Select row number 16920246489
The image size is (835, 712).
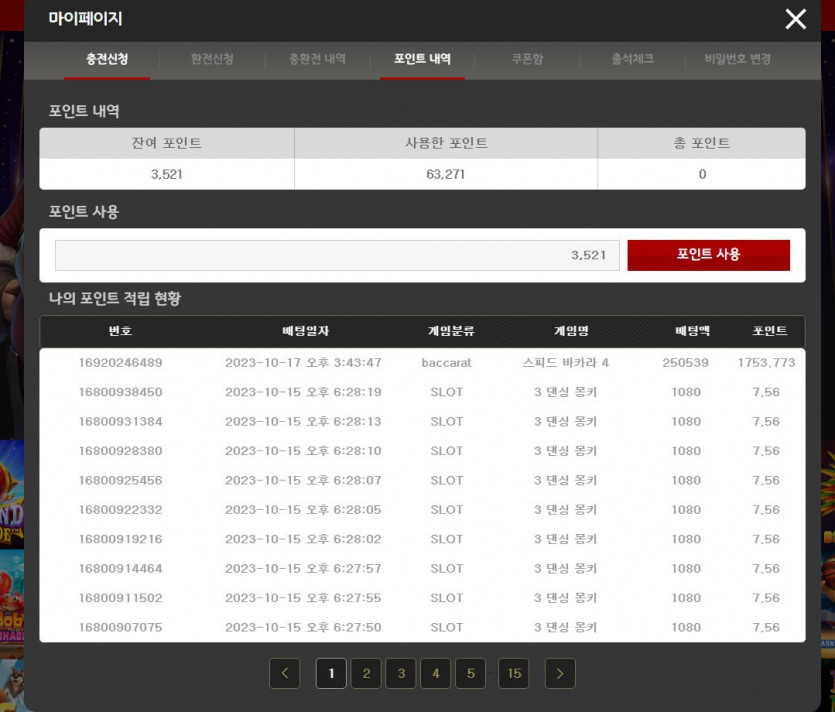coord(120,363)
